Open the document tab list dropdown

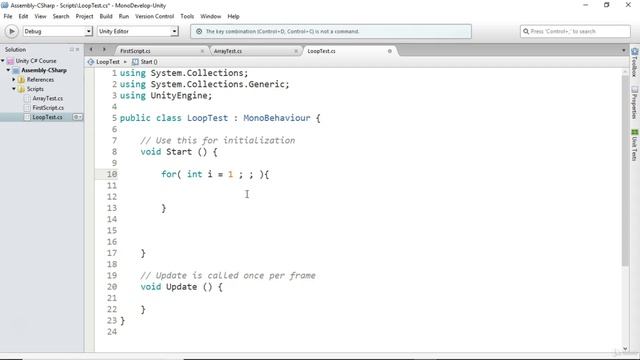(623, 51)
